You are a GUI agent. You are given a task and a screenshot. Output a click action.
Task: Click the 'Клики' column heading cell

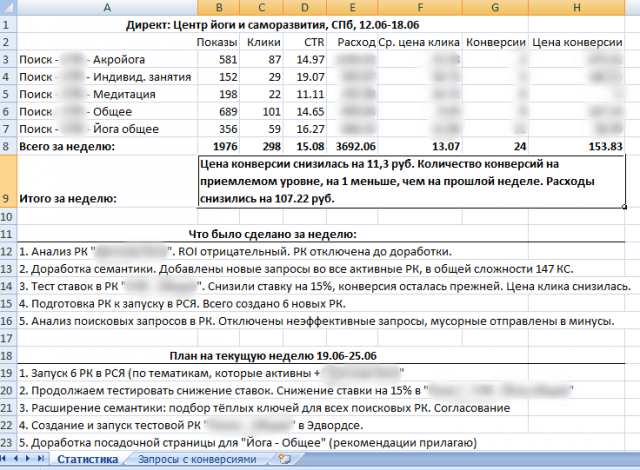pos(264,42)
